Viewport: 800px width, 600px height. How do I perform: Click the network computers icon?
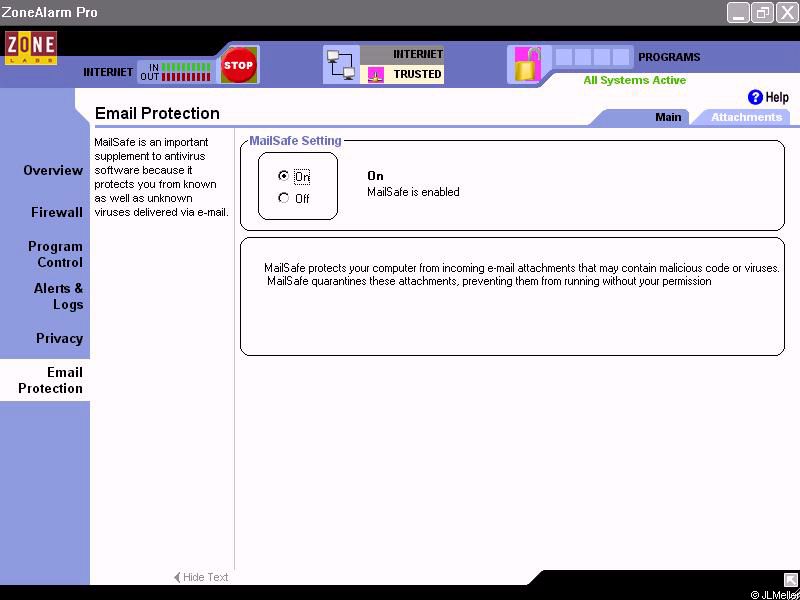pos(341,65)
